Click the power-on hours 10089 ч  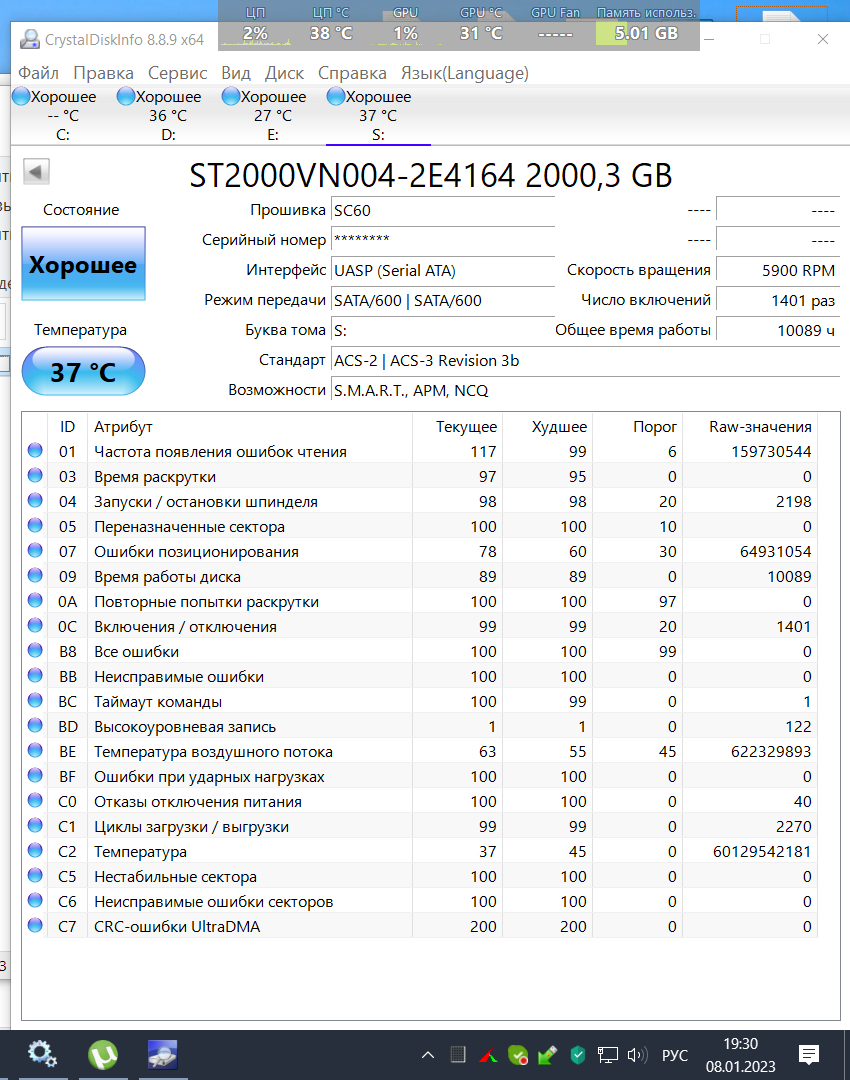tap(778, 330)
